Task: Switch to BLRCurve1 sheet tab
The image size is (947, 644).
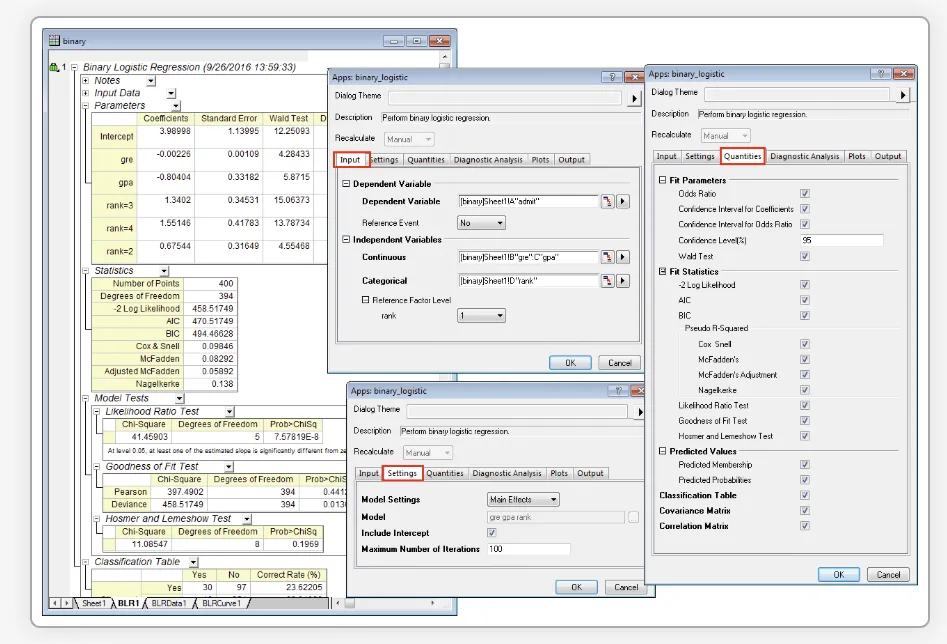Action: click(221, 603)
